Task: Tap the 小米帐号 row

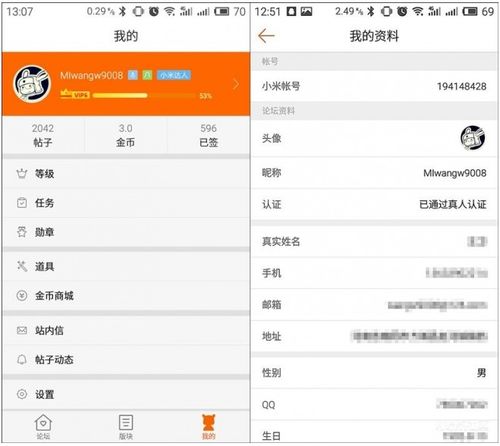Action: click(374, 86)
